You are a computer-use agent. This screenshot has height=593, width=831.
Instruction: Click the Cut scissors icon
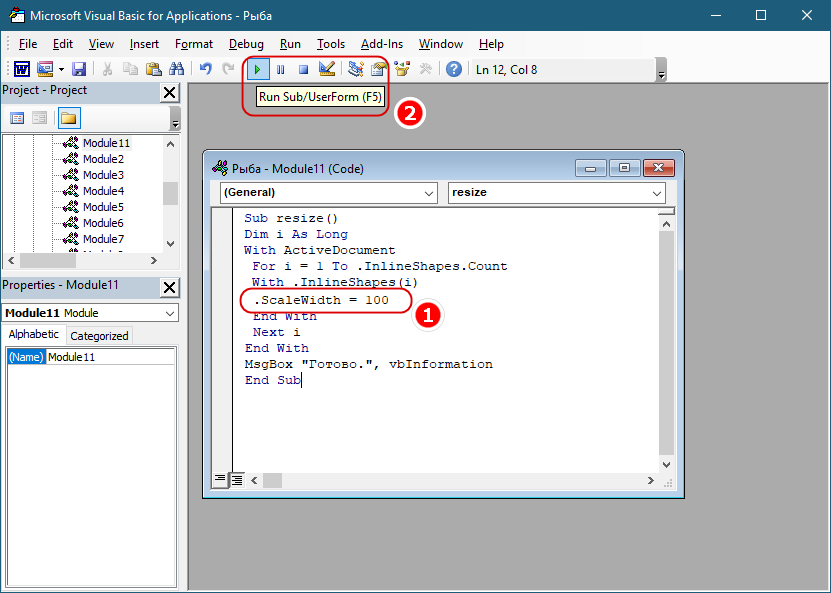coord(107,69)
